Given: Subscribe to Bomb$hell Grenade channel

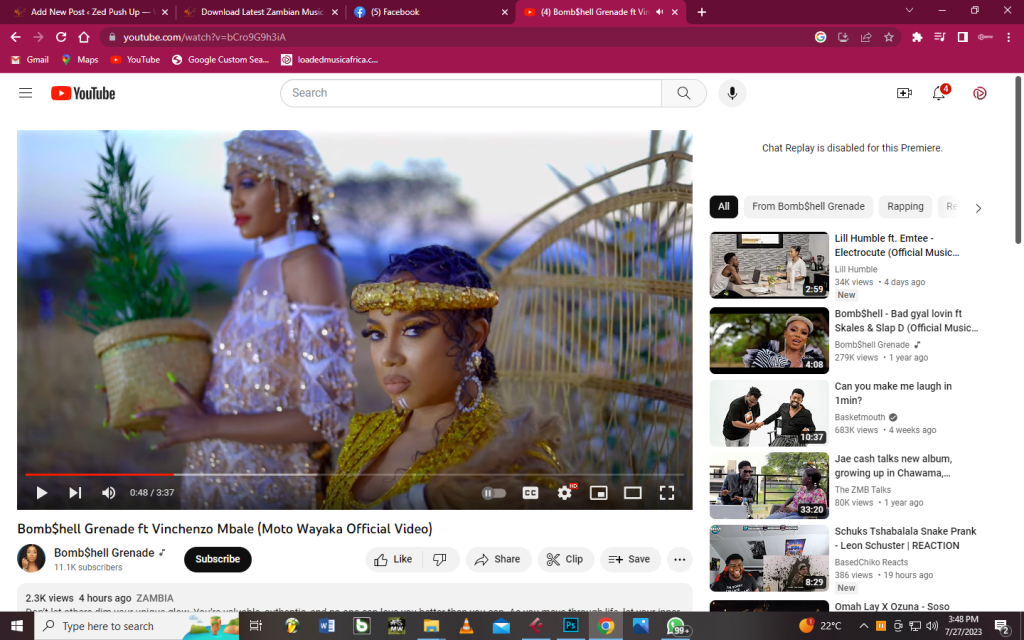Looking at the screenshot, I should [x=217, y=559].
